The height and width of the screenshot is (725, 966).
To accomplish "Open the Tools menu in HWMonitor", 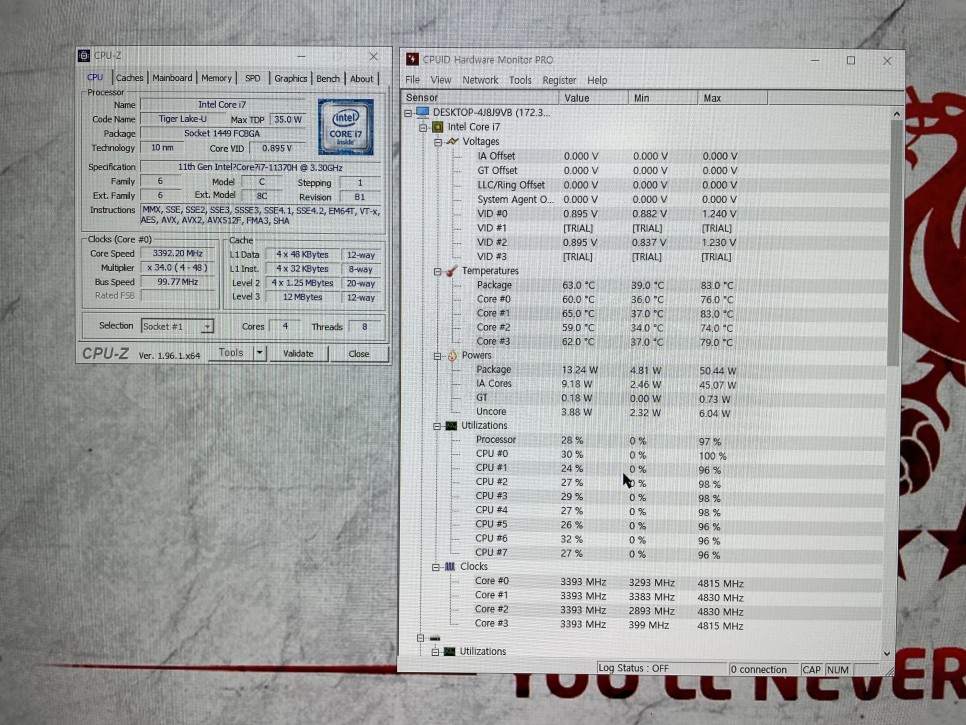I will tap(520, 80).
